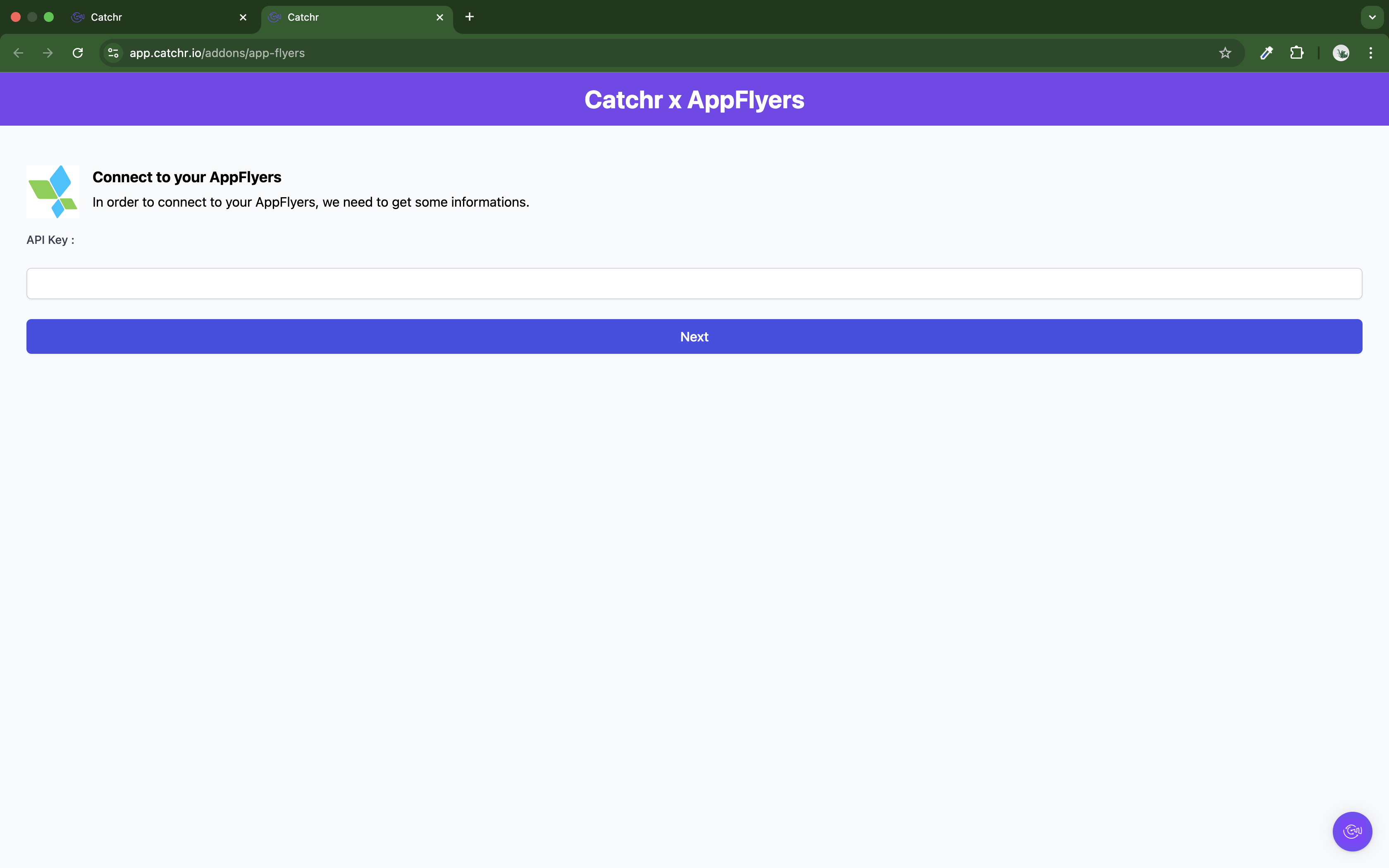Click the red window close button
This screenshot has width=1389, height=868.
[x=16, y=17]
